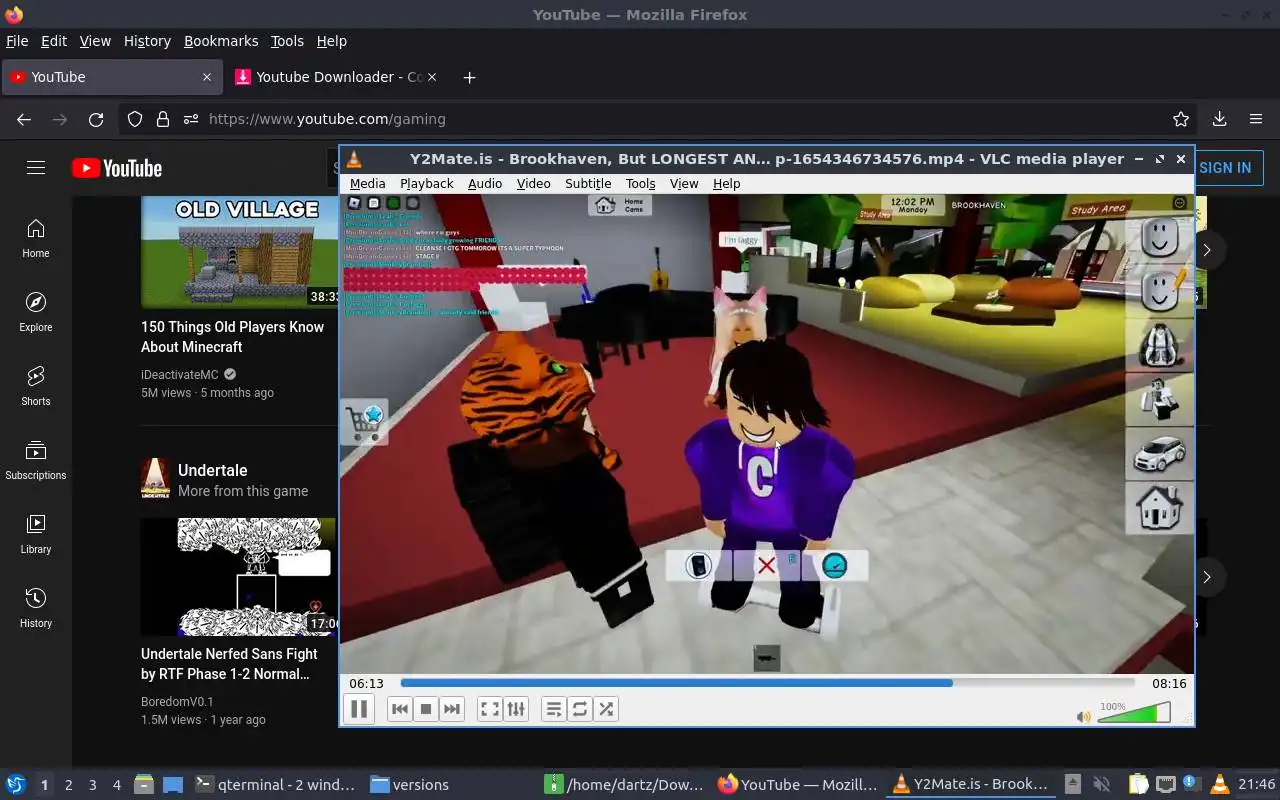Open YouTube Subscriptions in sidebar

pyautogui.click(x=36, y=461)
